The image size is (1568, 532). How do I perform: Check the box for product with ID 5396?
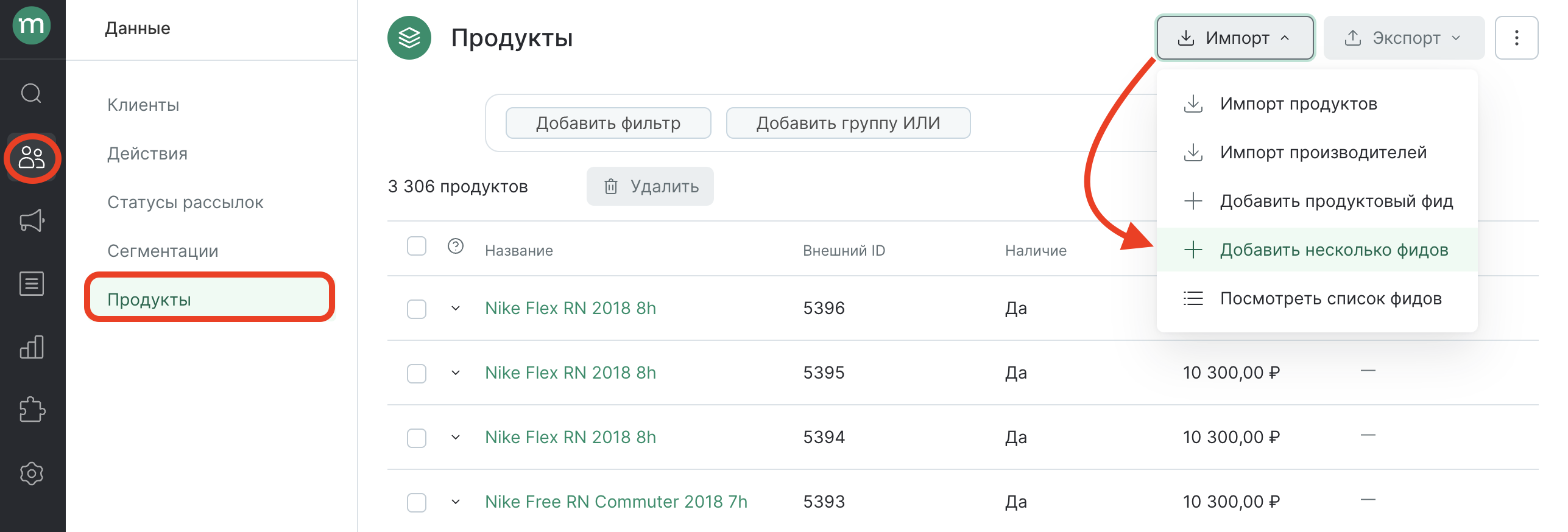click(x=417, y=309)
